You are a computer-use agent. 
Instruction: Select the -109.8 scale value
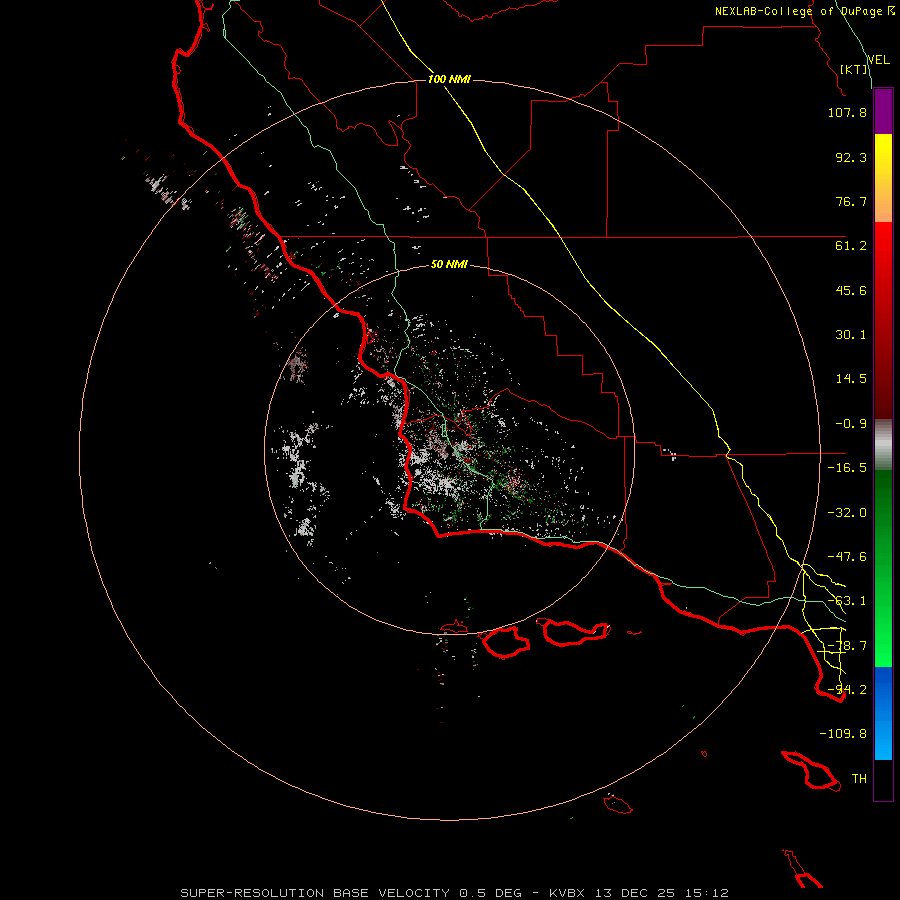[x=843, y=734]
